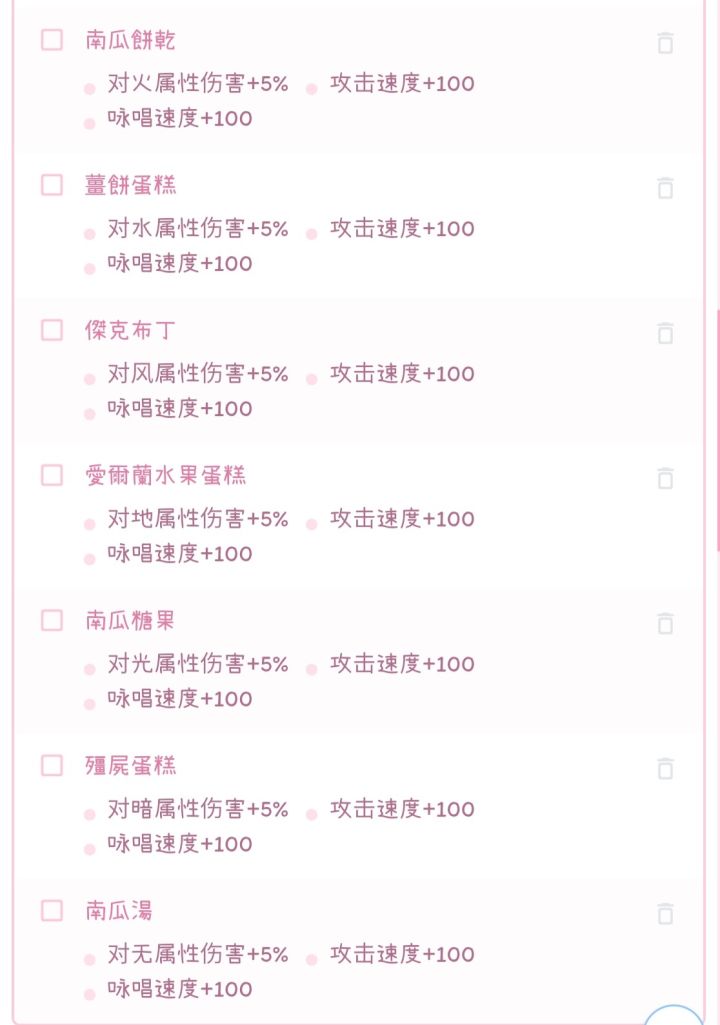Enable the 愛爾蘭水果蛋糕 checkbox

[52, 475]
